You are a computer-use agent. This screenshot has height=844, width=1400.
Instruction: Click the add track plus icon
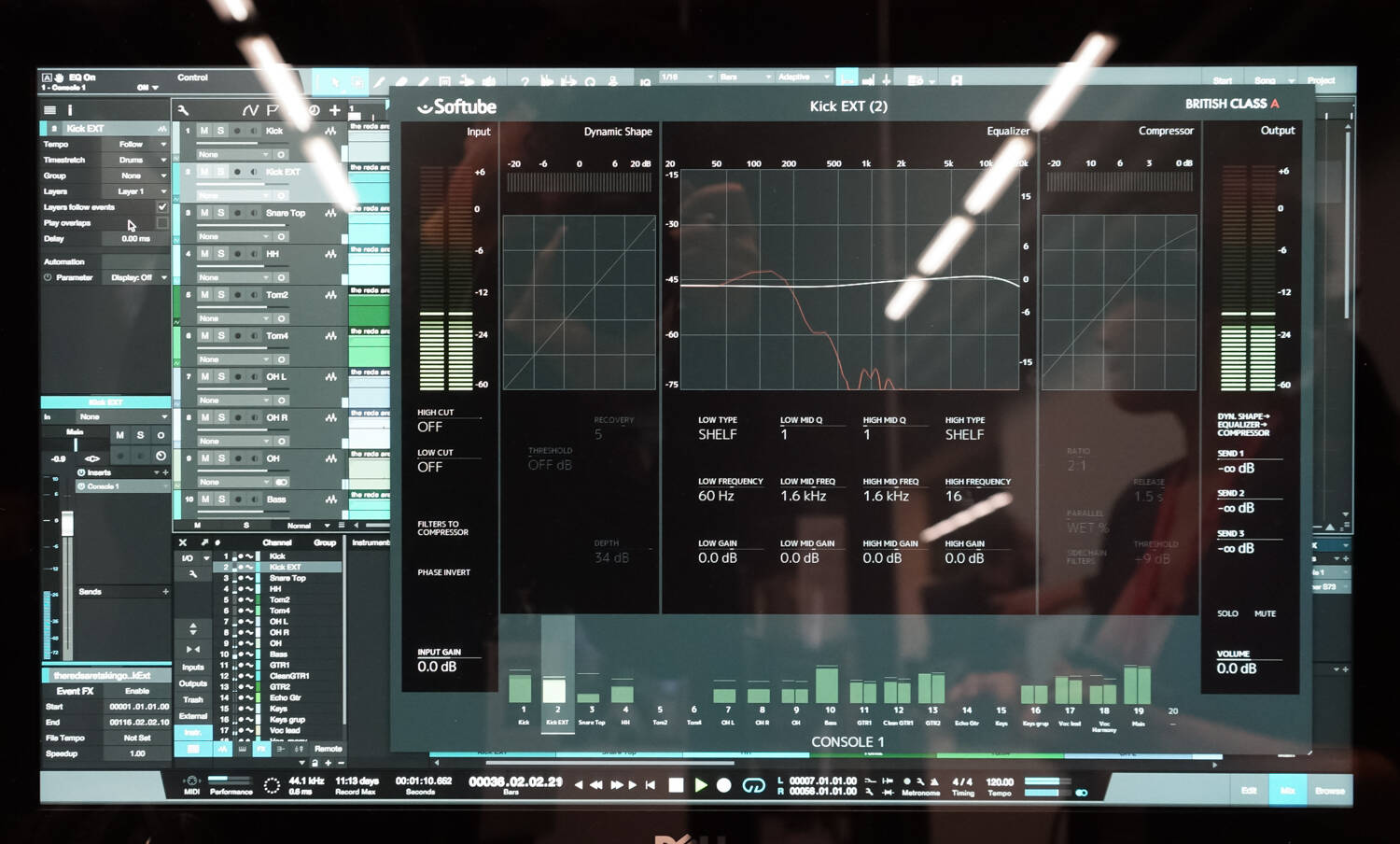(x=334, y=110)
